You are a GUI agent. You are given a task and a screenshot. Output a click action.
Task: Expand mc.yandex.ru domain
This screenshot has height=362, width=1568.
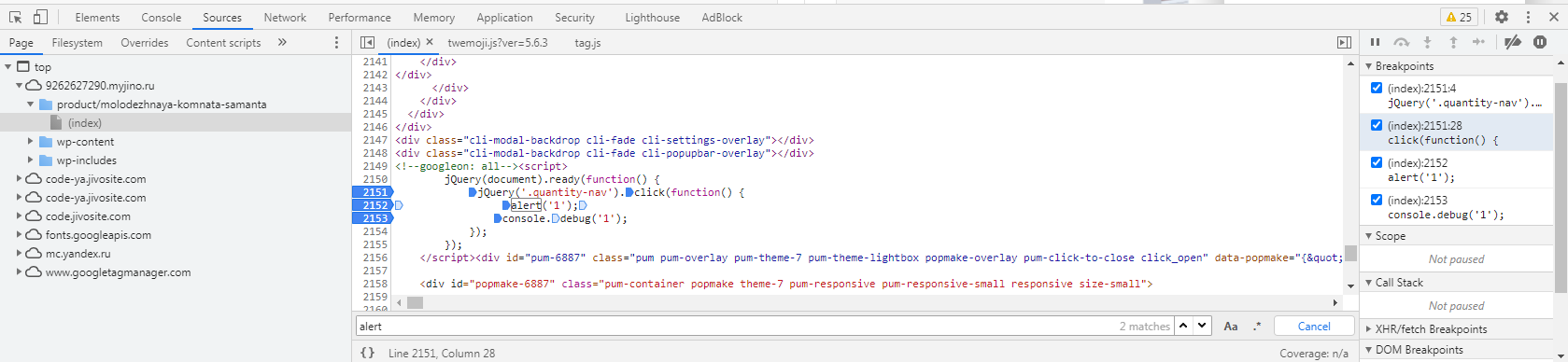click(20, 253)
